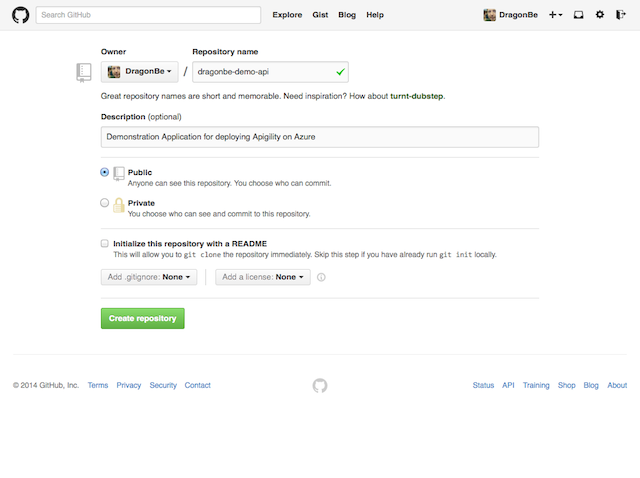Click the footer GitHub mark icon
This screenshot has width=640, height=478.
click(320, 385)
